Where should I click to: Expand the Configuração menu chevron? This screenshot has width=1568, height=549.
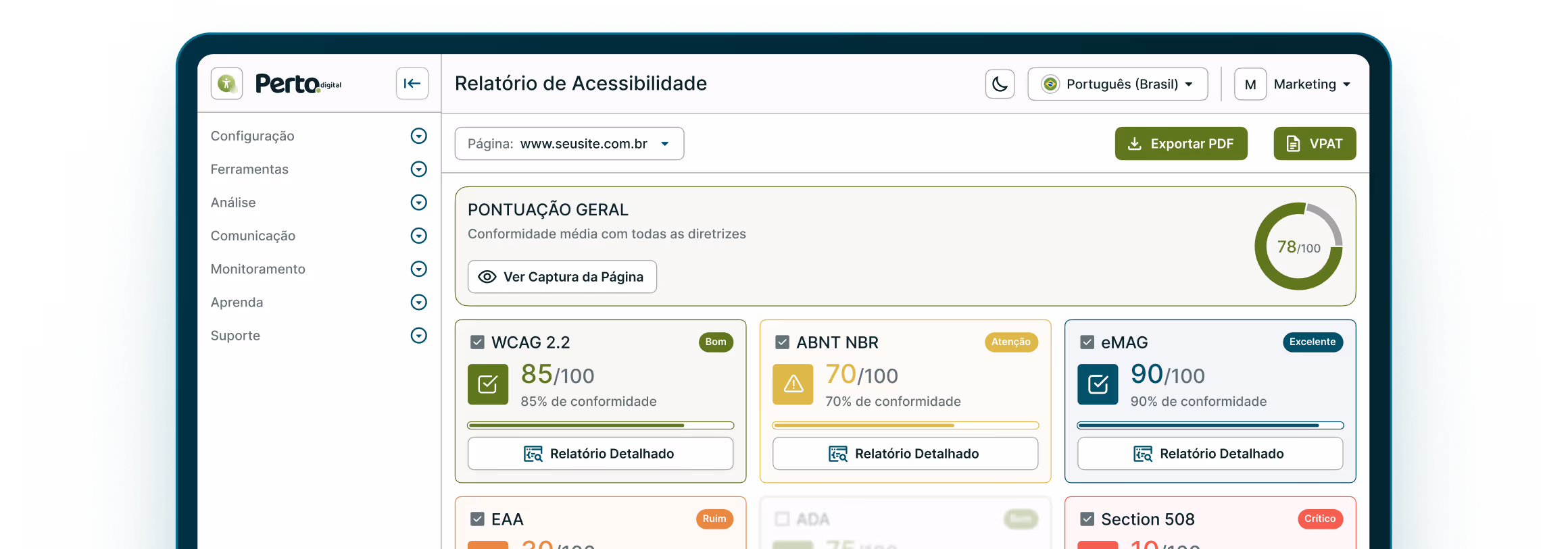[x=419, y=136]
